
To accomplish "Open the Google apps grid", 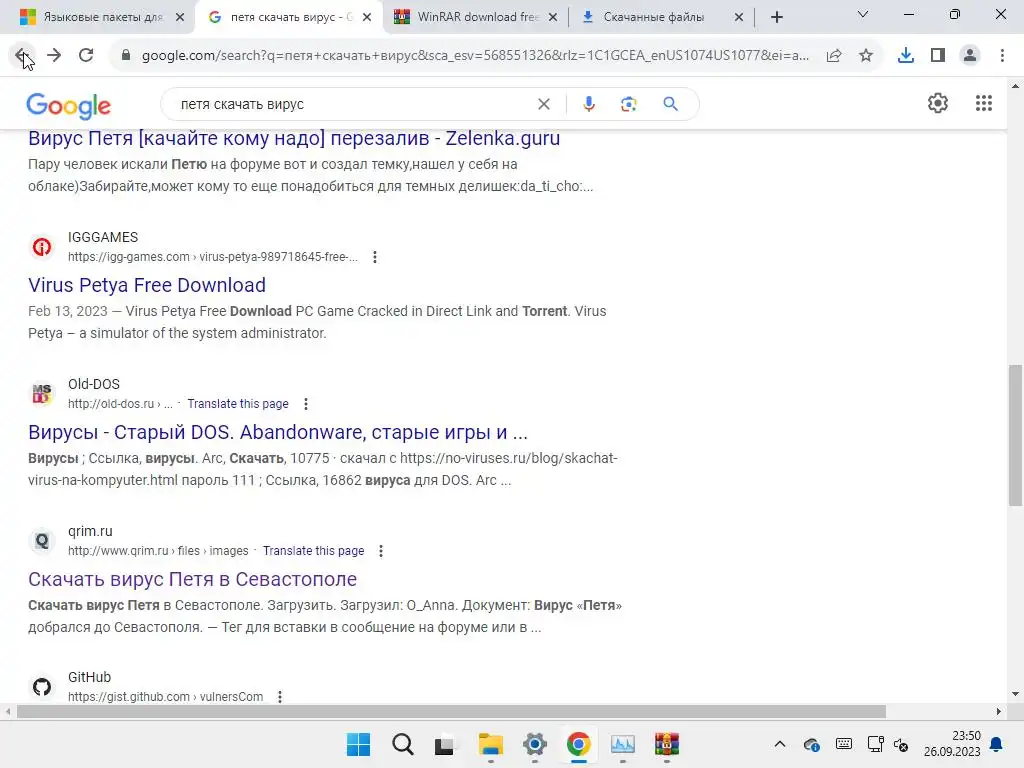I will 984,103.
